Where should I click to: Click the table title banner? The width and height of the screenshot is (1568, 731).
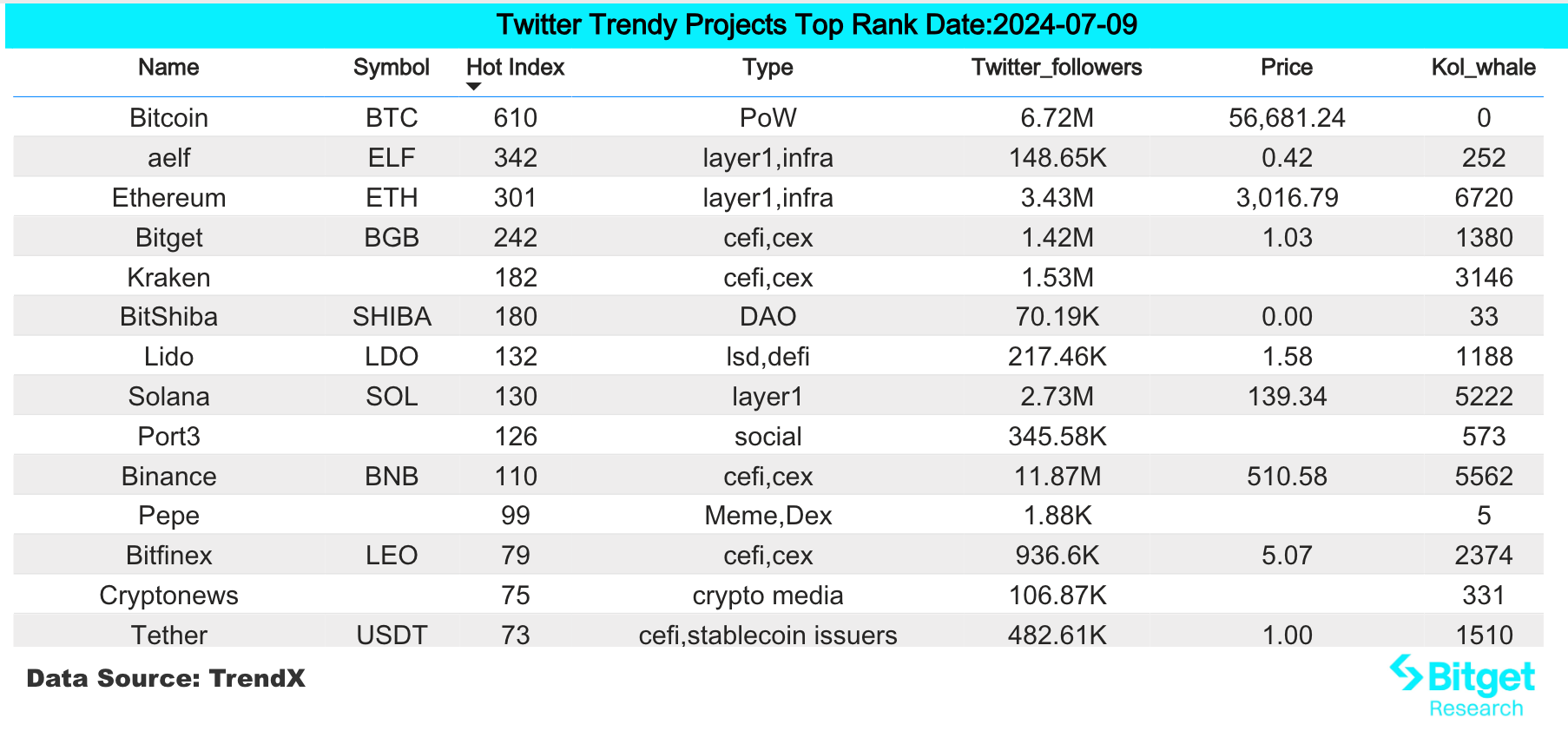point(816,24)
